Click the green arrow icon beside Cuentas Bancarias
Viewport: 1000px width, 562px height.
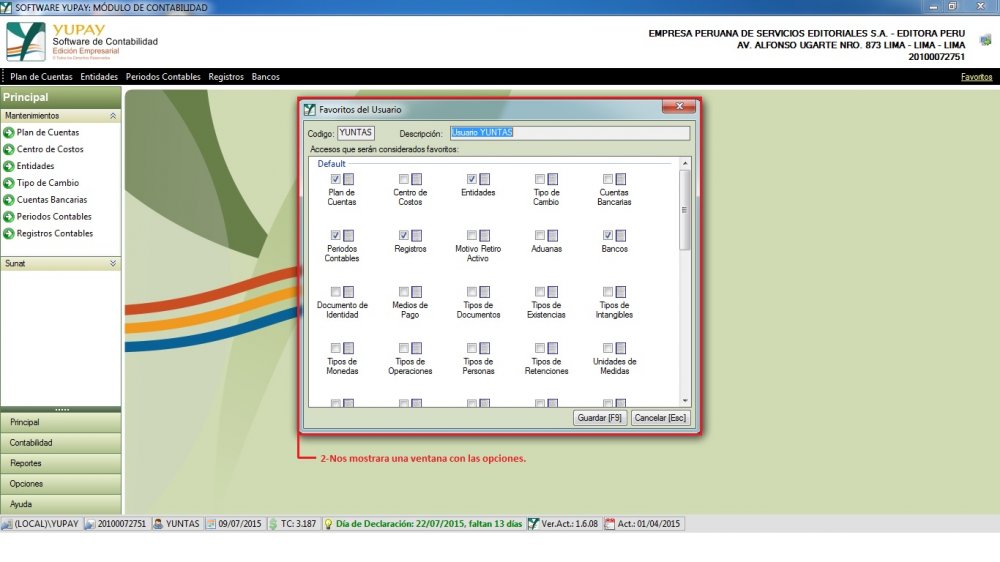(9, 200)
